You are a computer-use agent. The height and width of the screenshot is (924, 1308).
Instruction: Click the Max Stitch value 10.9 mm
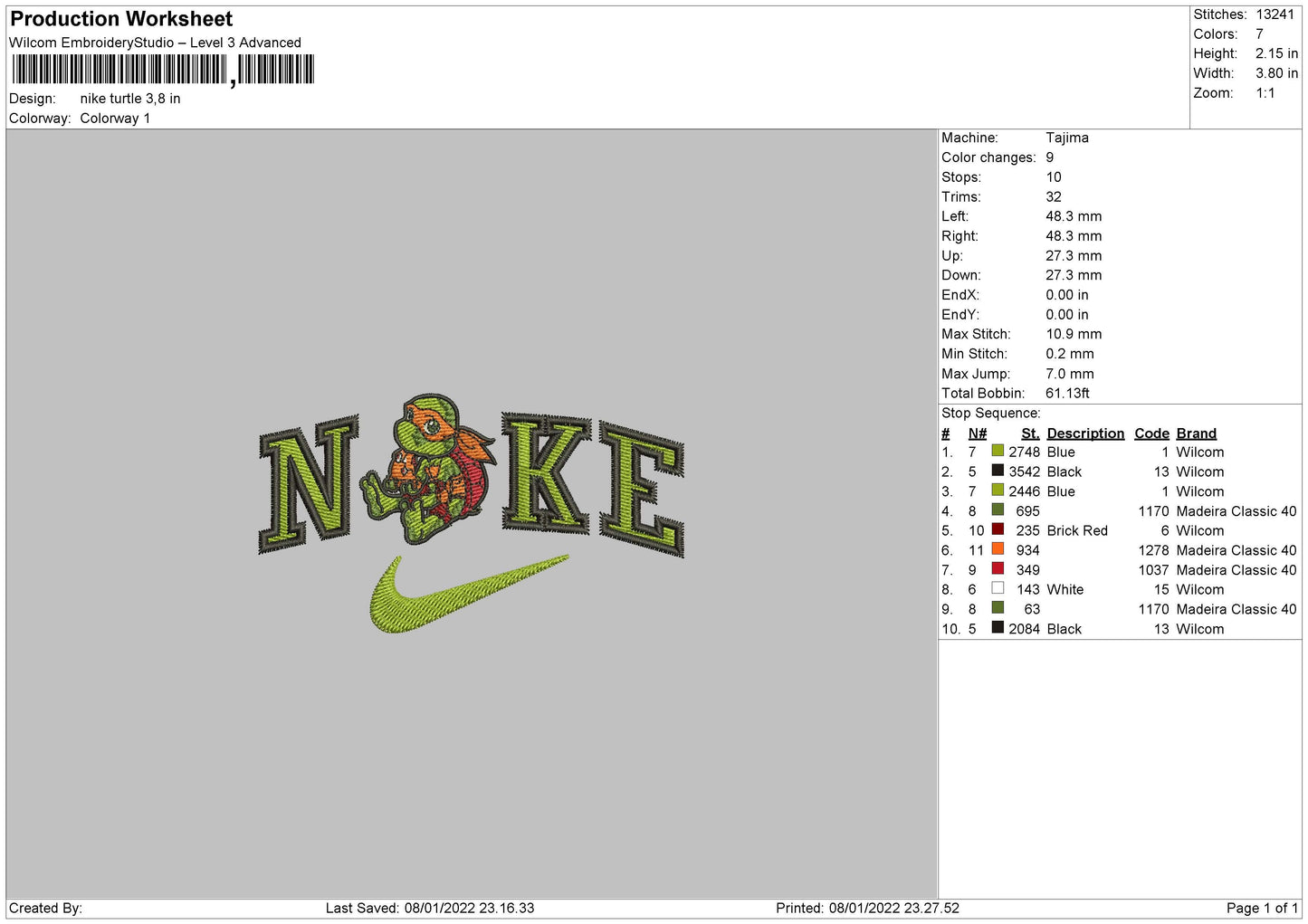(1074, 334)
